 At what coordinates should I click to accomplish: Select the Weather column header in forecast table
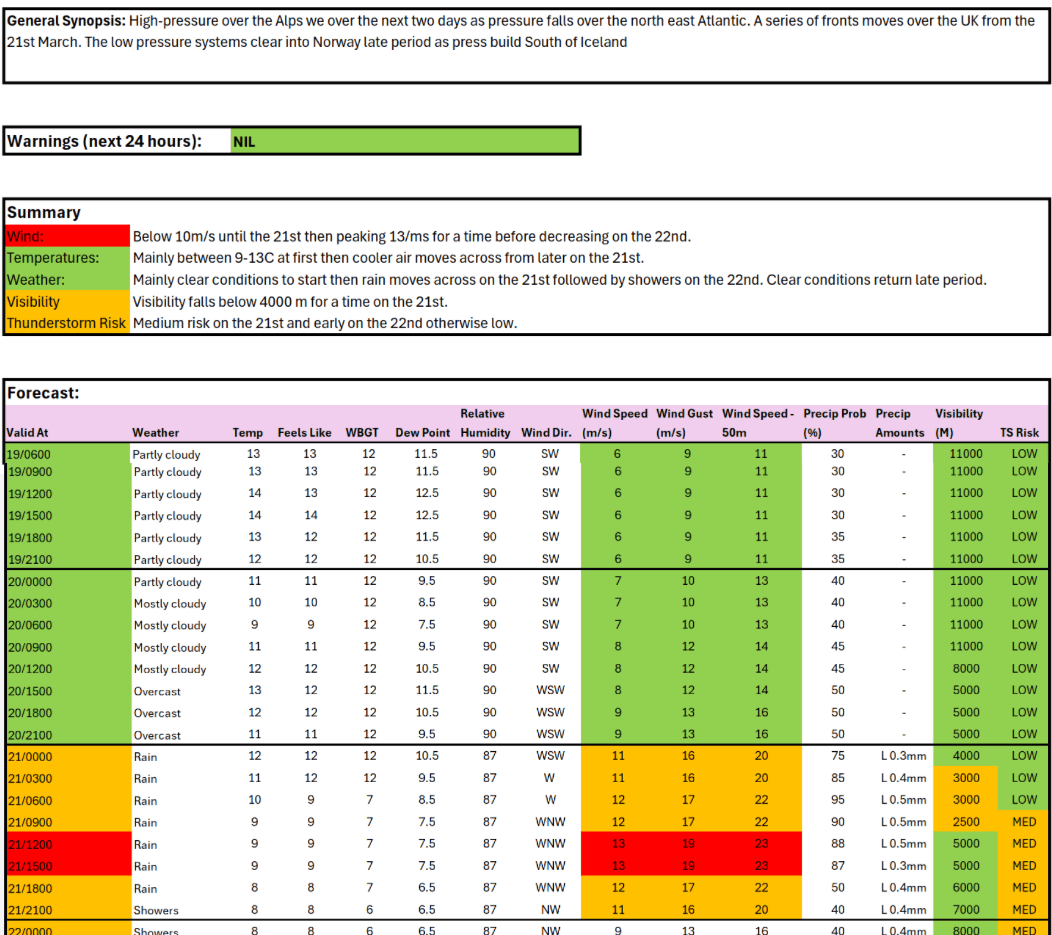[156, 433]
